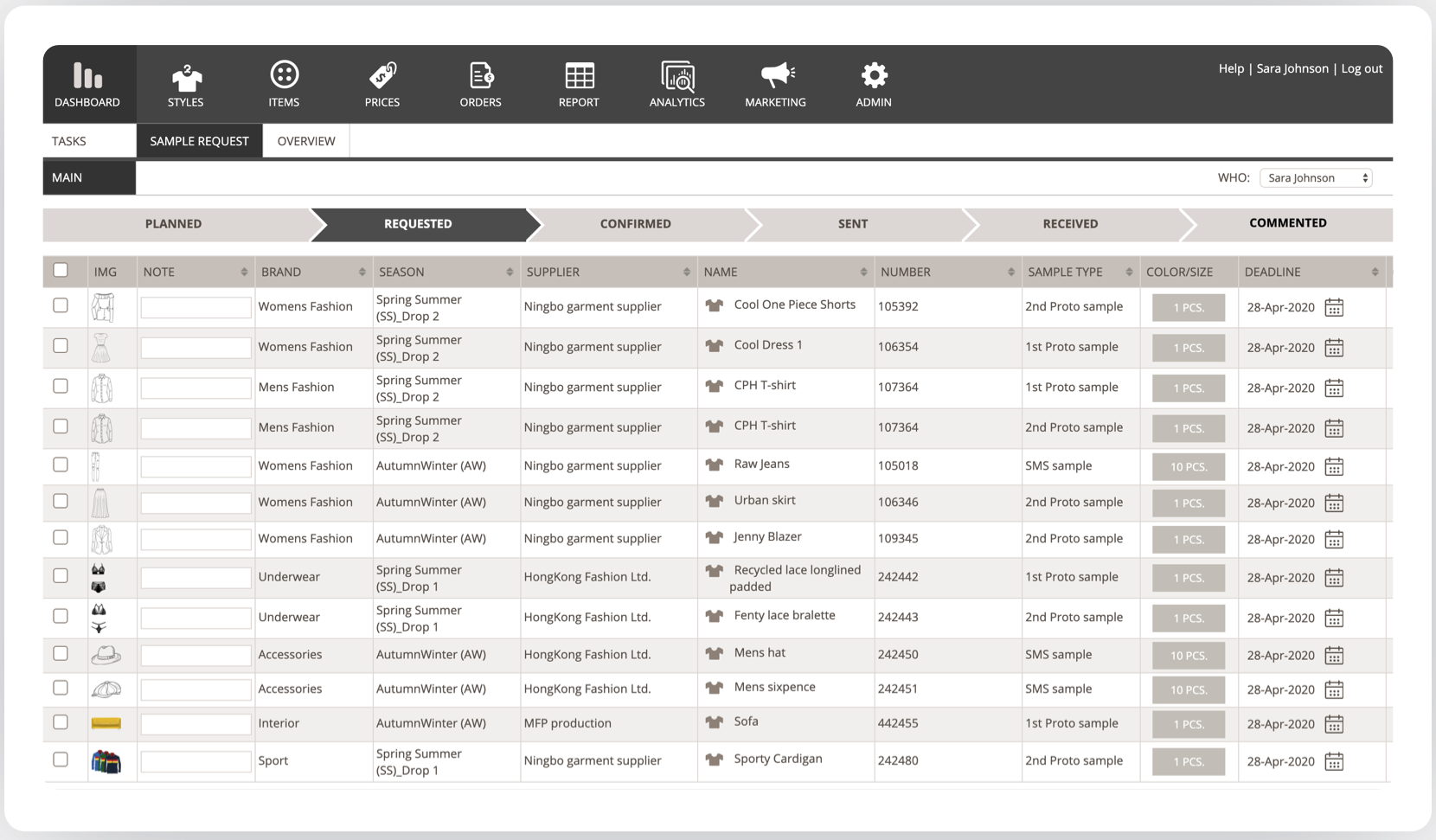The image size is (1436, 840).
Task: Click shirt icon beside Cool Dress 1
Action: 714,345
